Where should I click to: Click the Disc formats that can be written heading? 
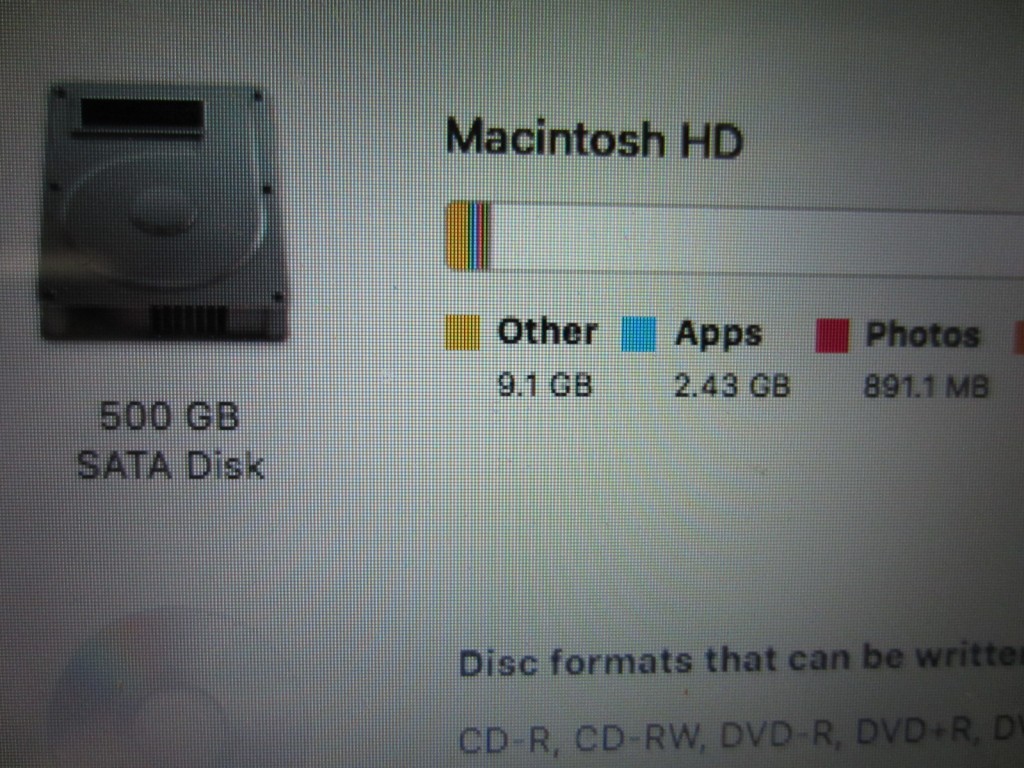click(741, 660)
